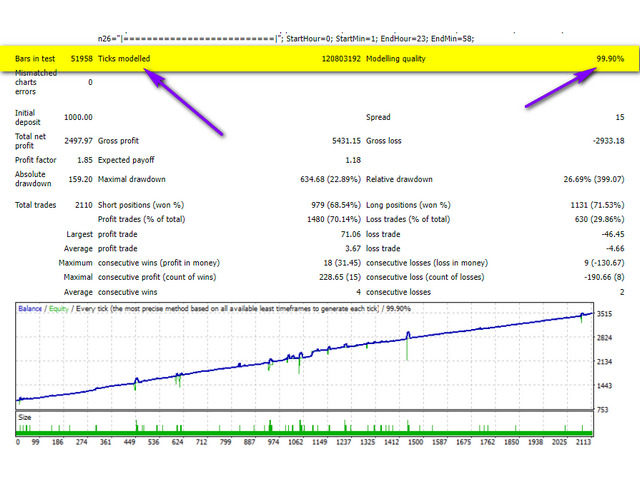Click the Size label in lower chart panel
This screenshot has height=480, width=640.
click(26, 417)
